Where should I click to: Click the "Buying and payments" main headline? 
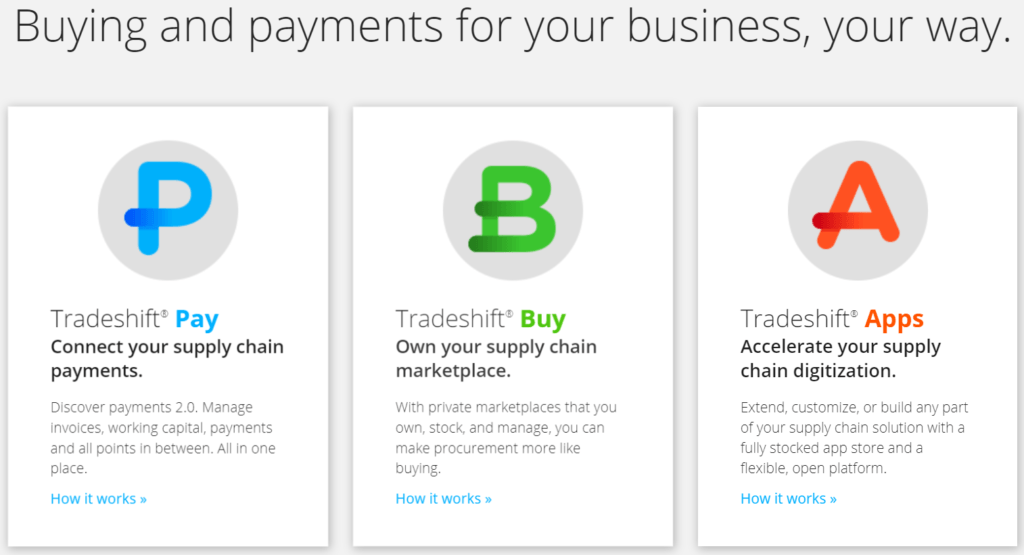coord(512,27)
